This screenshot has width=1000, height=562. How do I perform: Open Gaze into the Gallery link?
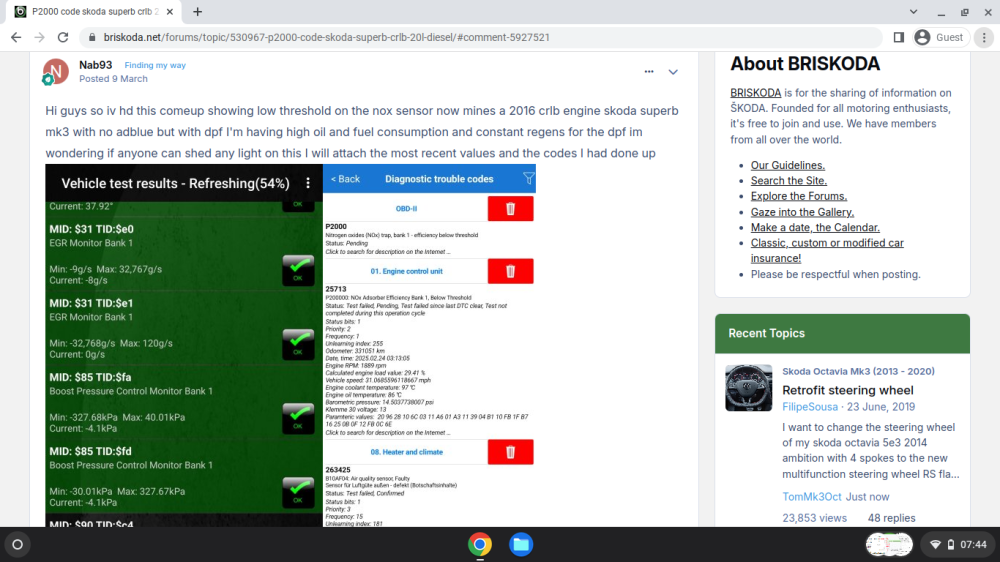point(802,212)
